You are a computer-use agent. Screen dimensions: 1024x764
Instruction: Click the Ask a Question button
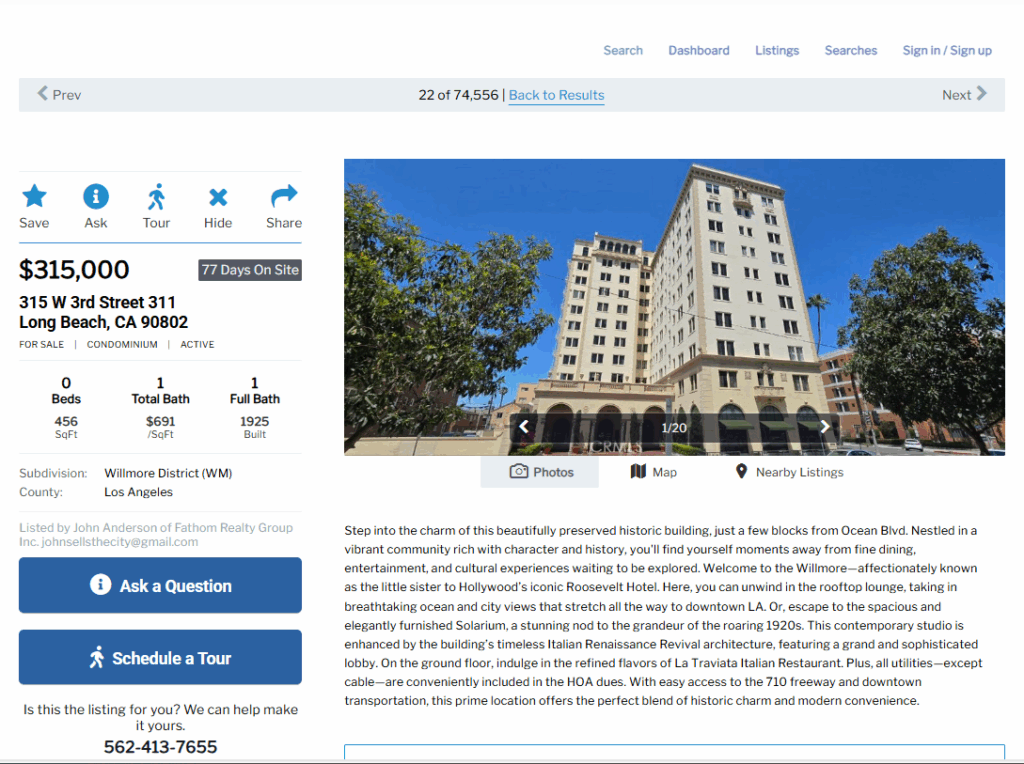(160, 585)
